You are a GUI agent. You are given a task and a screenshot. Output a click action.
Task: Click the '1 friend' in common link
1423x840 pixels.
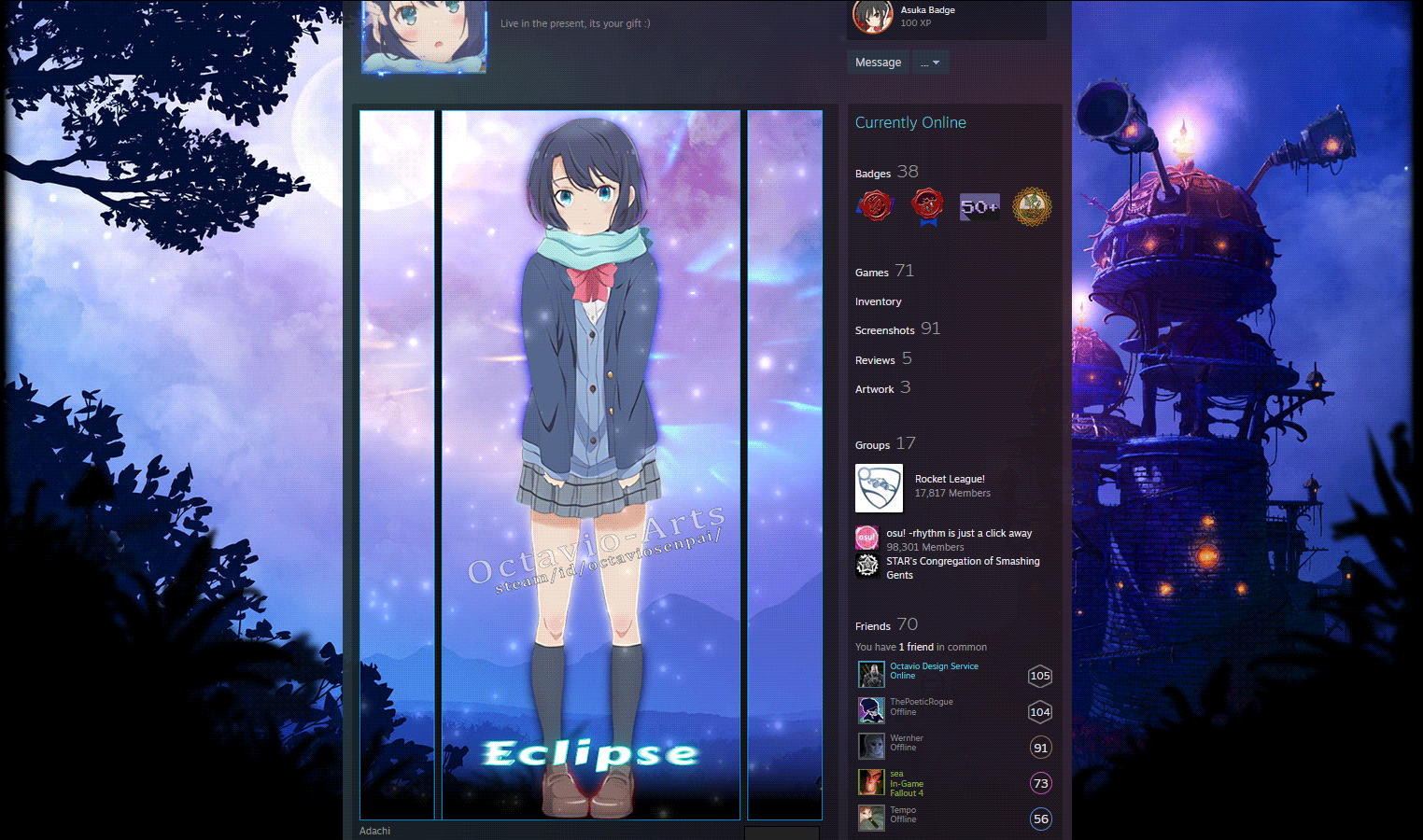coord(916,647)
